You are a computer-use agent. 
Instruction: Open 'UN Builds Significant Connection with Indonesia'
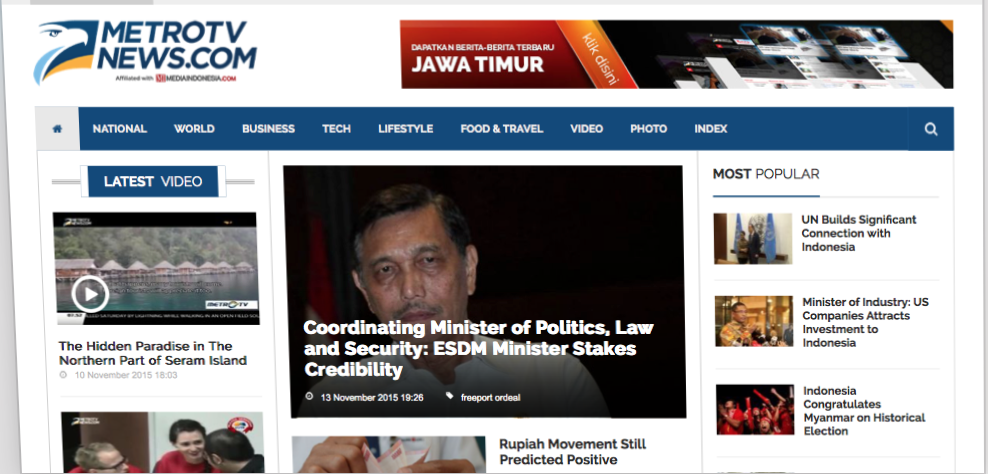(x=859, y=233)
